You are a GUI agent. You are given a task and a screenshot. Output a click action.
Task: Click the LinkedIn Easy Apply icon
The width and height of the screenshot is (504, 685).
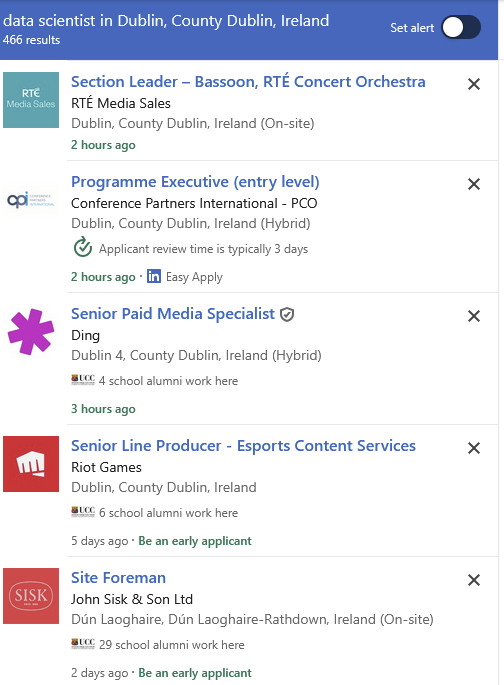click(154, 276)
